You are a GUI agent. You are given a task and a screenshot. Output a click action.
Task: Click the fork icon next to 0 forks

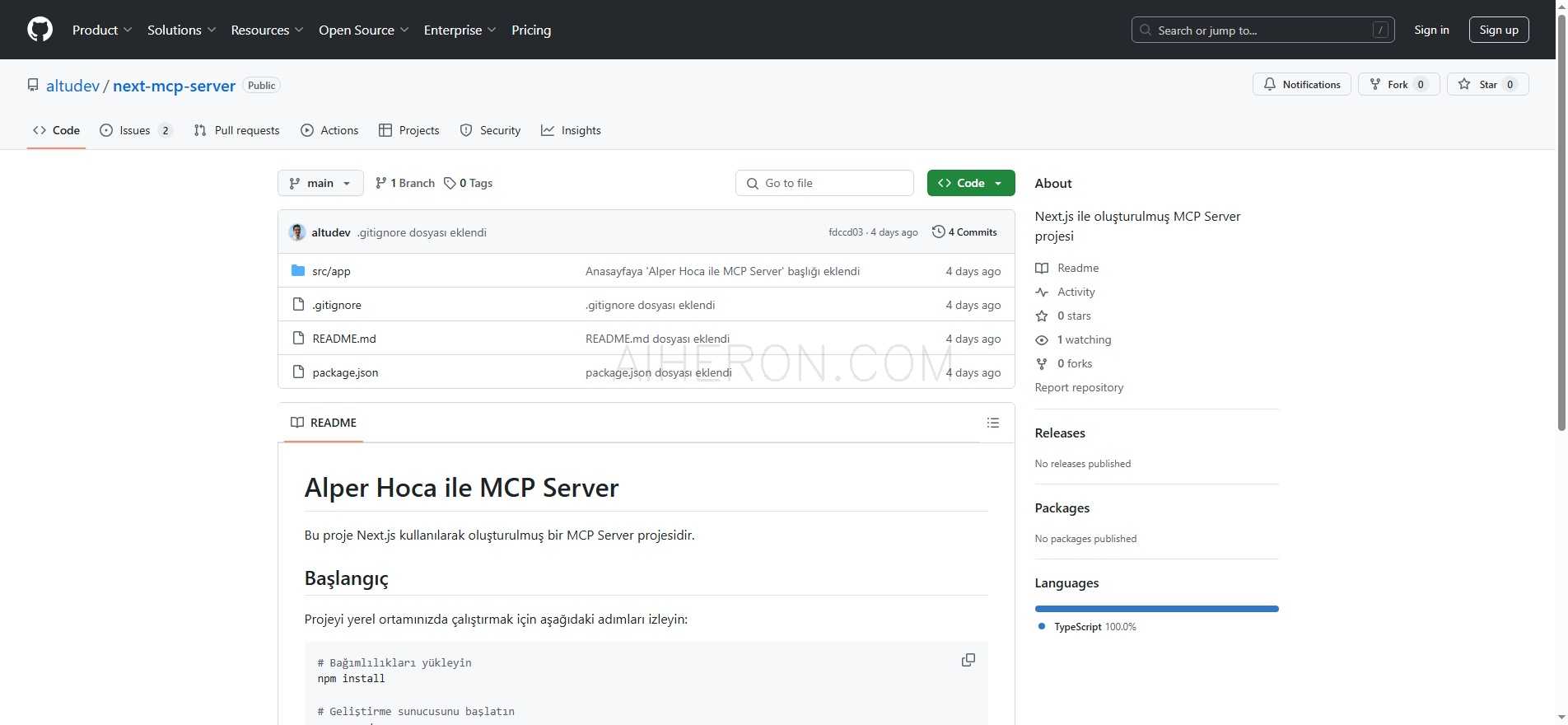[x=1042, y=363]
